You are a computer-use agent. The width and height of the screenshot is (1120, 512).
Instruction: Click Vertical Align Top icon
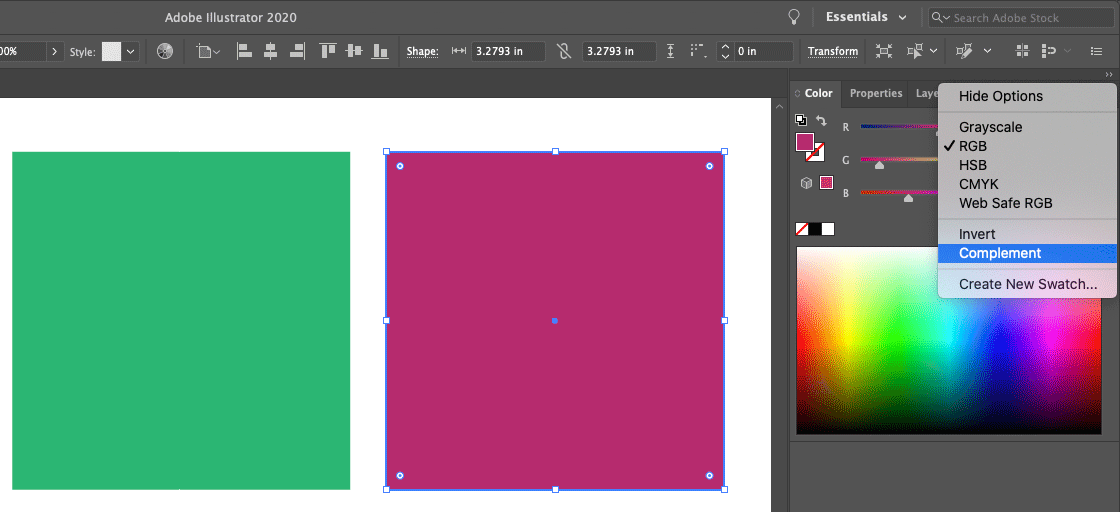(x=328, y=51)
